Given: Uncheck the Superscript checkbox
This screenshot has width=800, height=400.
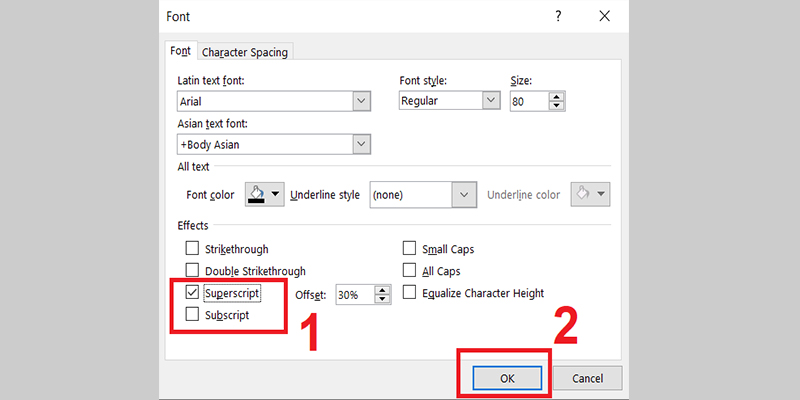Looking at the screenshot, I should click(192, 293).
